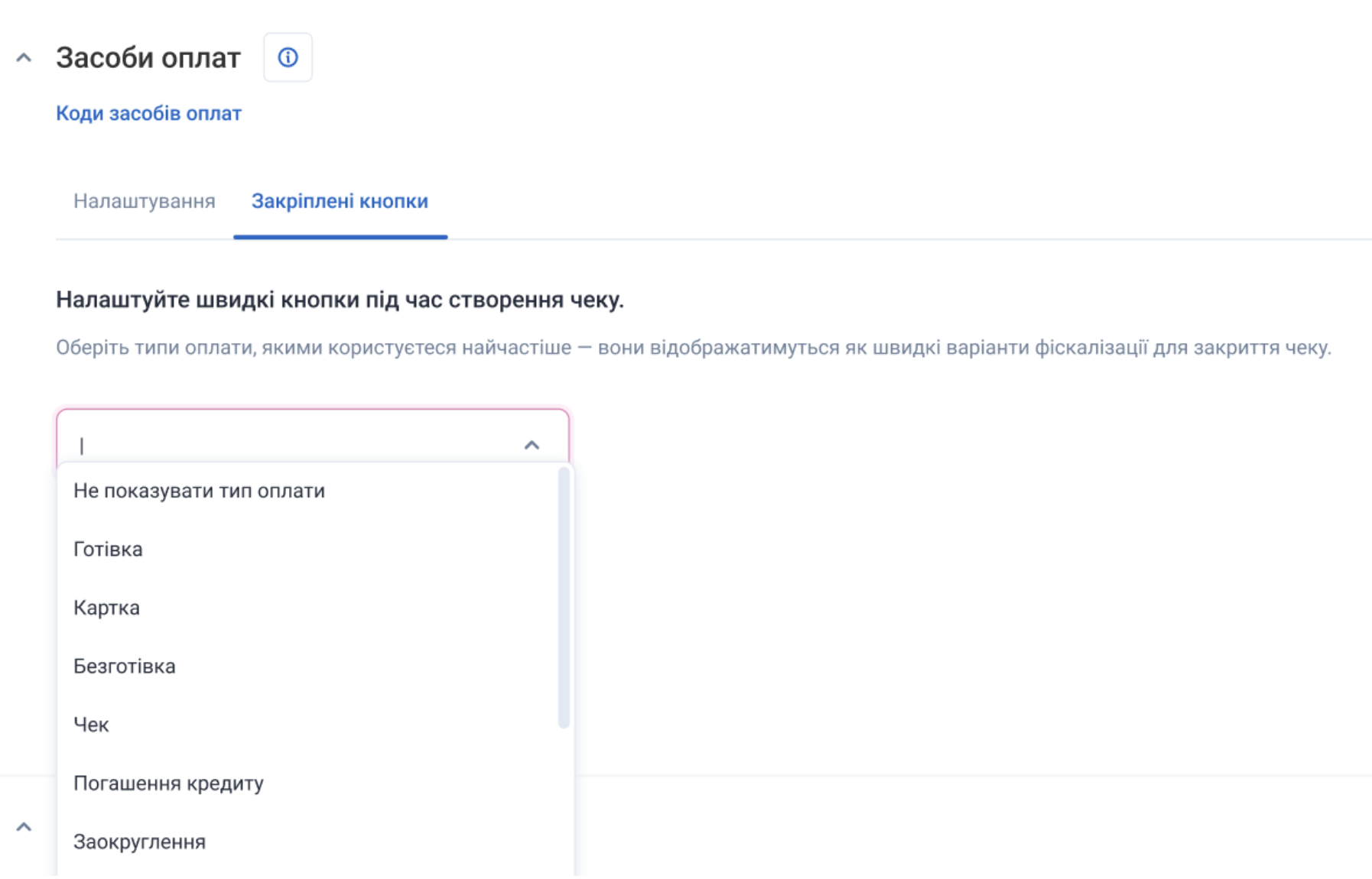Choose Не показувати тип оплати option
Screen dimensions: 1372x879
tap(199, 491)
